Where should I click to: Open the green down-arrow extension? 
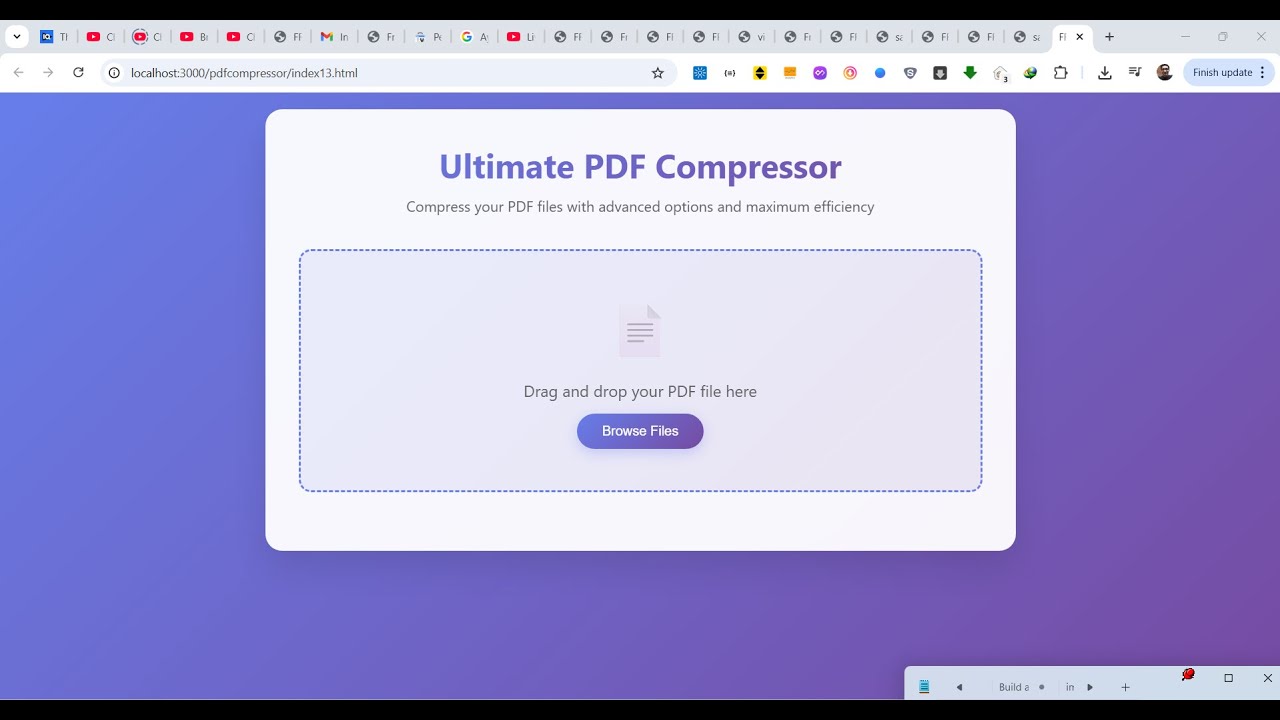click(x=970, y=73)
